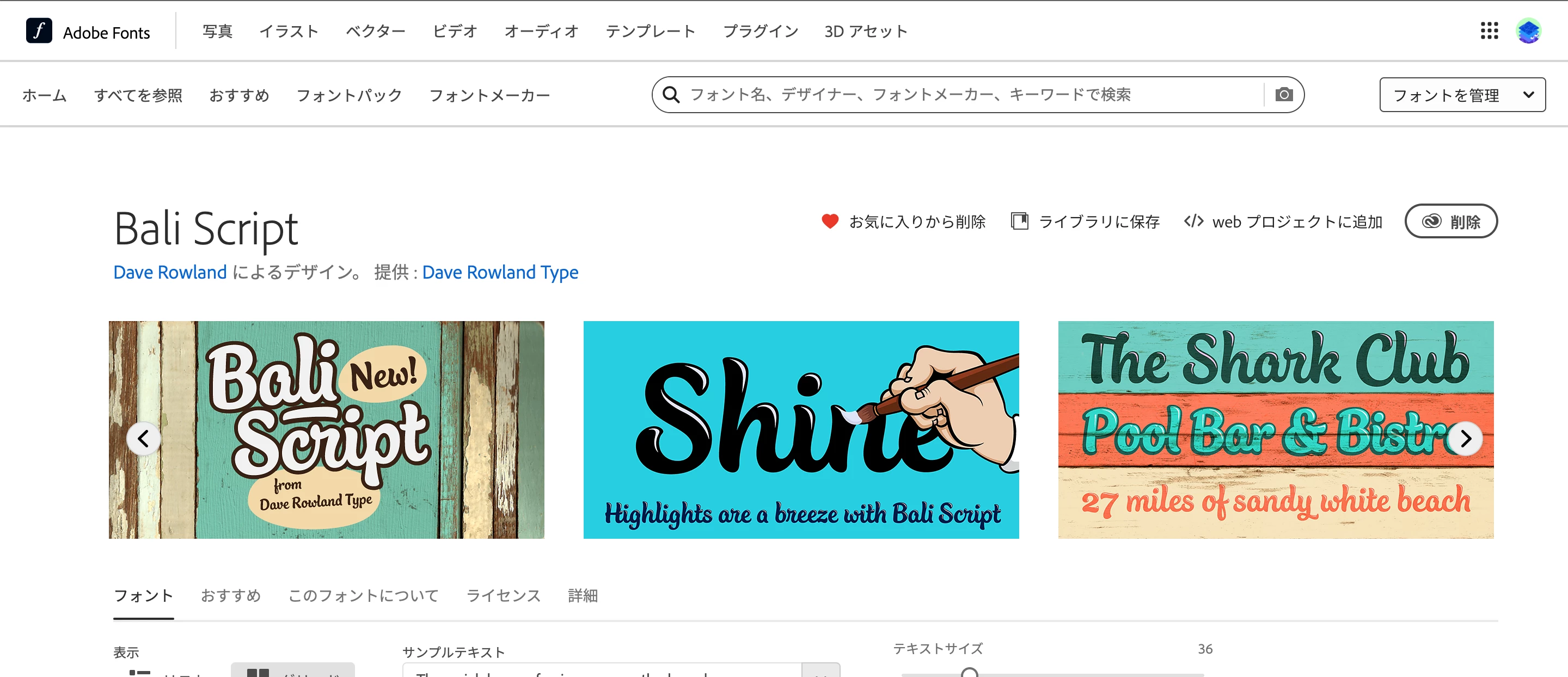Go to フォントパック navigation link
The height and width of the screenshot is (677, 1568).
(349, 95)
